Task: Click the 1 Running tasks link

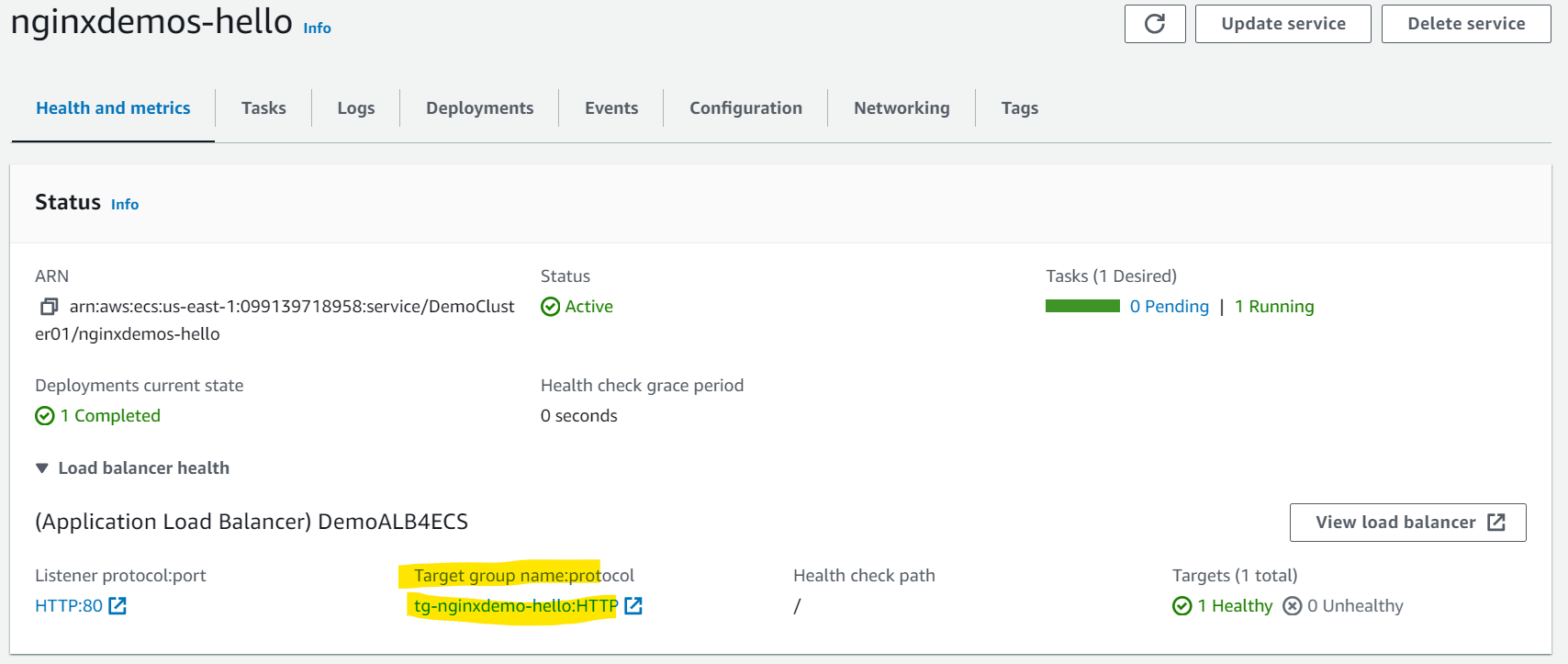Action: click(1274, 307)
